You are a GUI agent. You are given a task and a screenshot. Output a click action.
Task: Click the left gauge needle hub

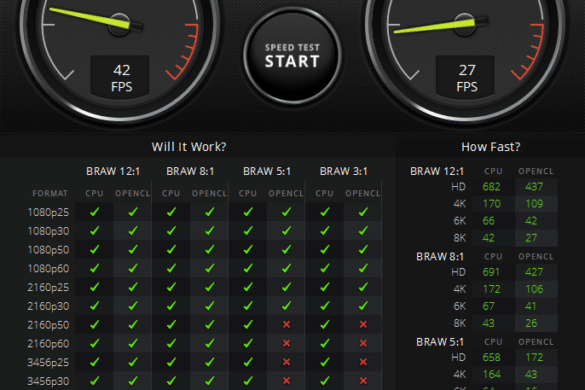point(119,25)
